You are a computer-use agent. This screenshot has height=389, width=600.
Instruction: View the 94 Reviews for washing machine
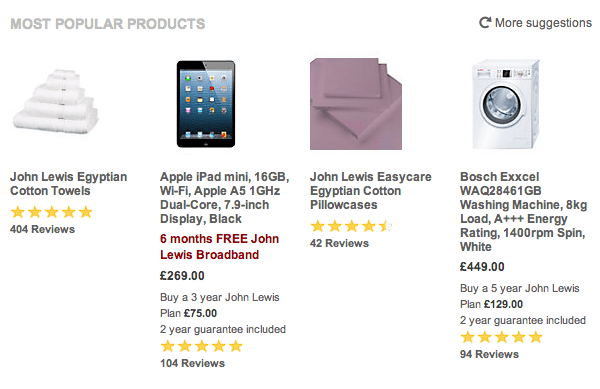coord(489,354)
